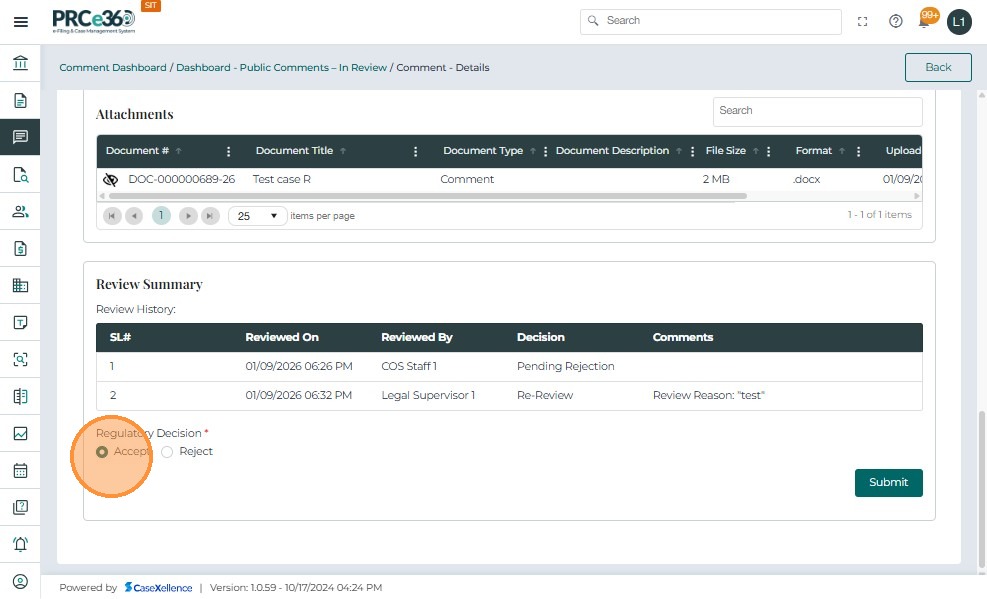Screen dimensions: 987x599
Task: Open Document # column options menu
Action: (228, 152)
